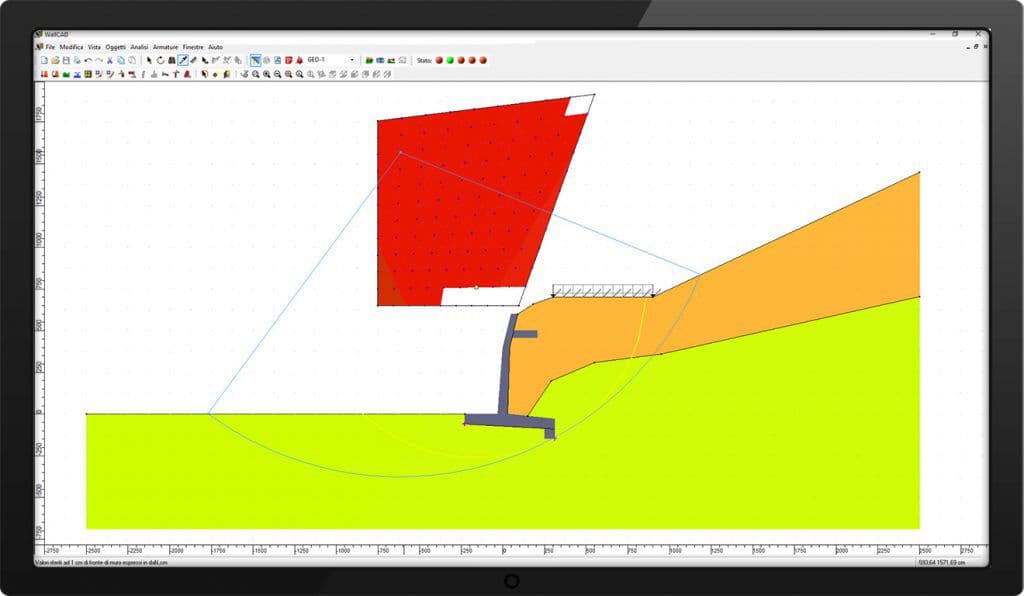Undo the last action

point(88,61)
